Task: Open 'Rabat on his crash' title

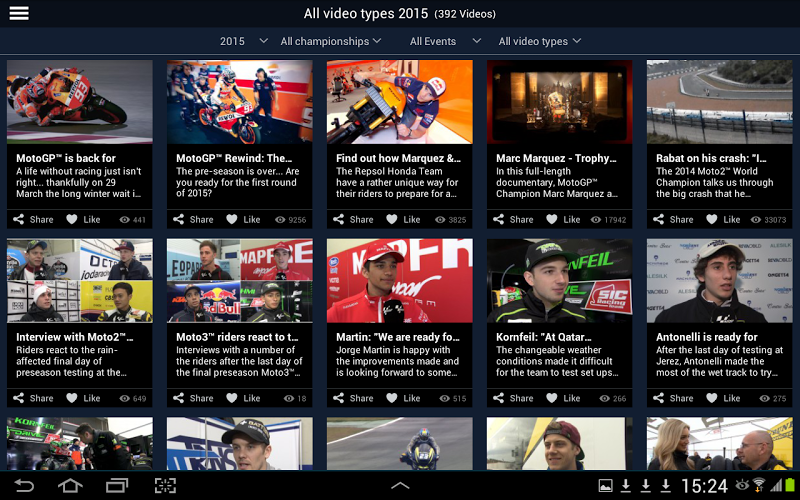Action: [x=711, y=158]
